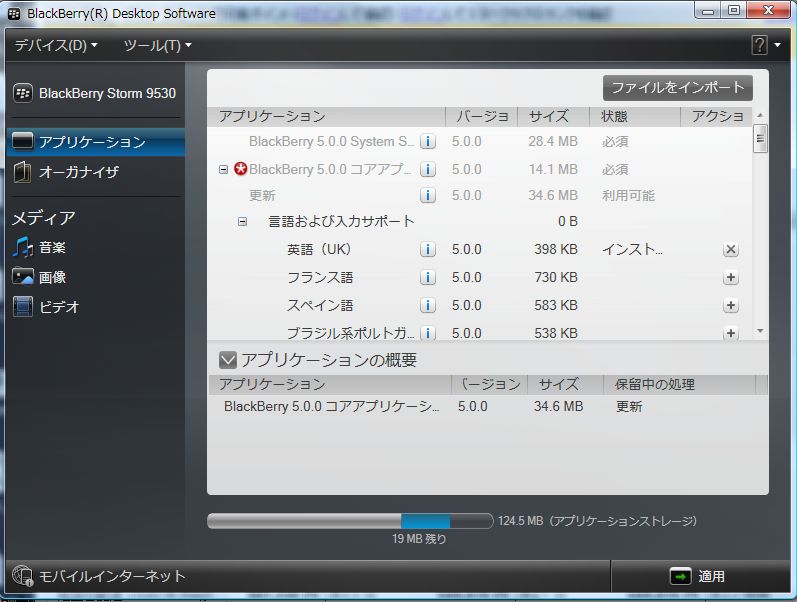Click the ファイルをインポート button
The width and height of the screenshot is (797, 602).
(678, 88)
